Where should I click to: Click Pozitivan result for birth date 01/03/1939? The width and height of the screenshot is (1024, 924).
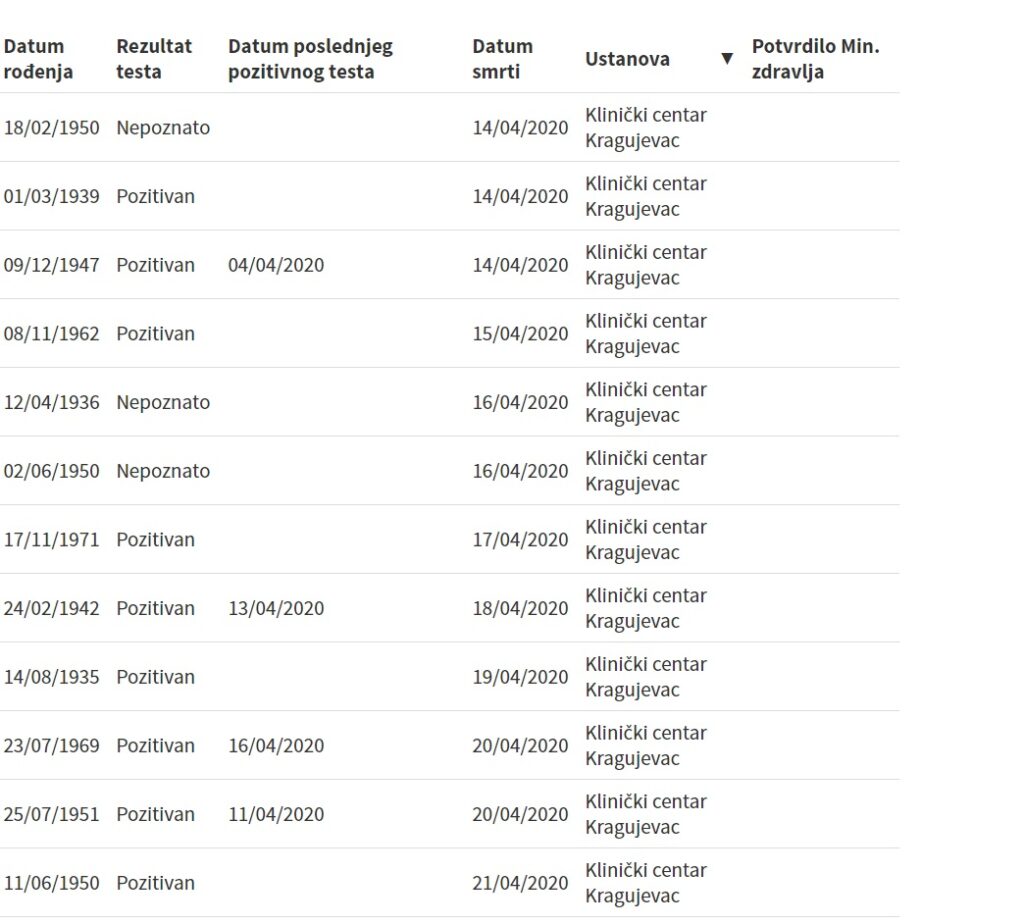pos(155,196)
